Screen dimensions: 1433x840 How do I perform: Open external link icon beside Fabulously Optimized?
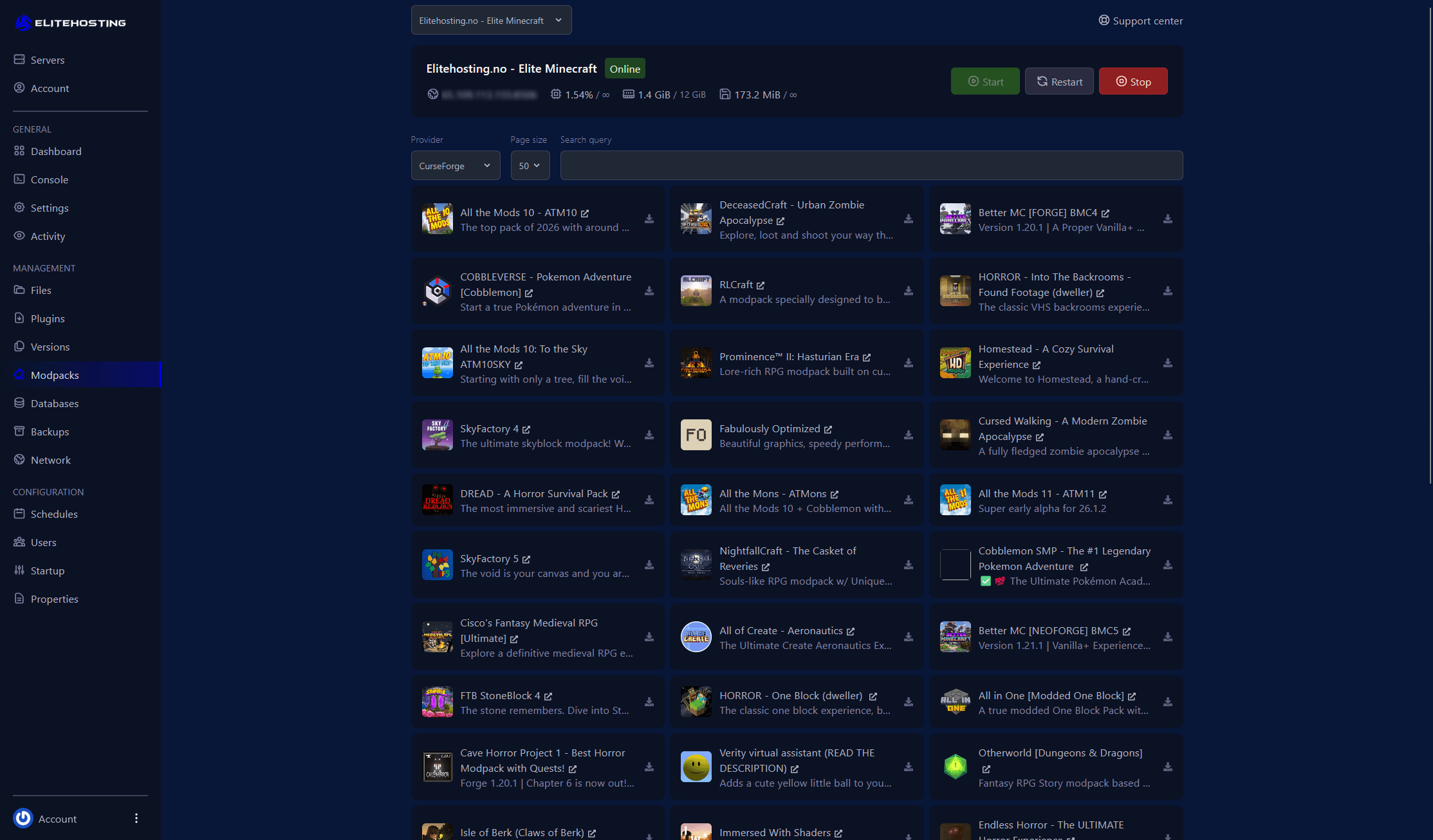pyautogui.click(x=828, y=429)
